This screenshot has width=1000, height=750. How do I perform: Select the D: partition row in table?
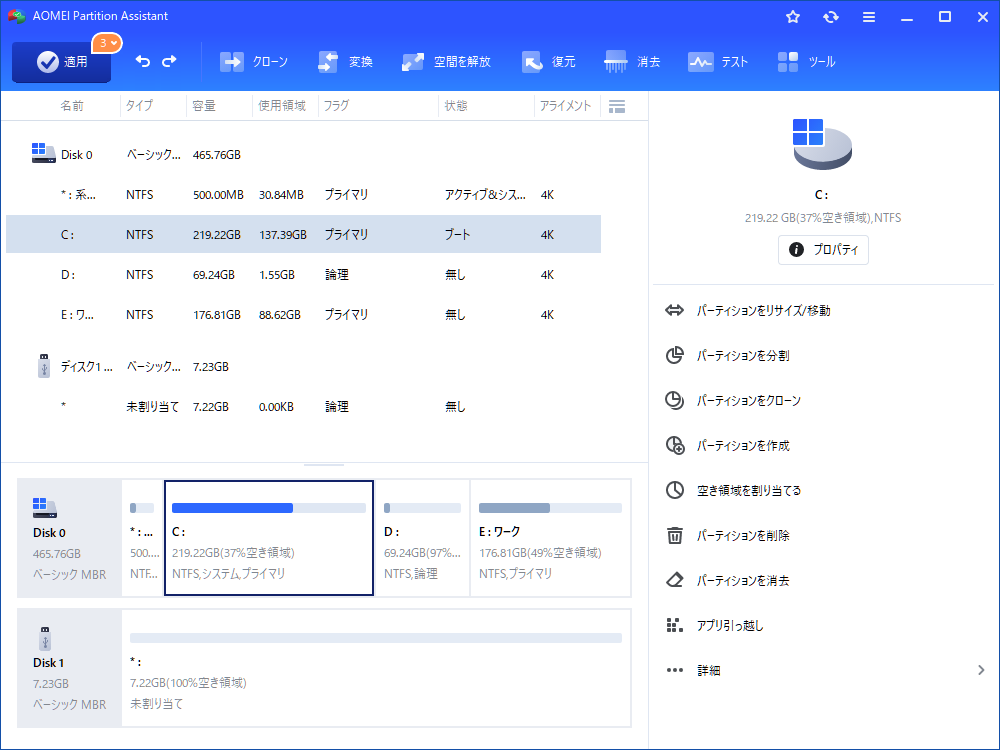300,274
